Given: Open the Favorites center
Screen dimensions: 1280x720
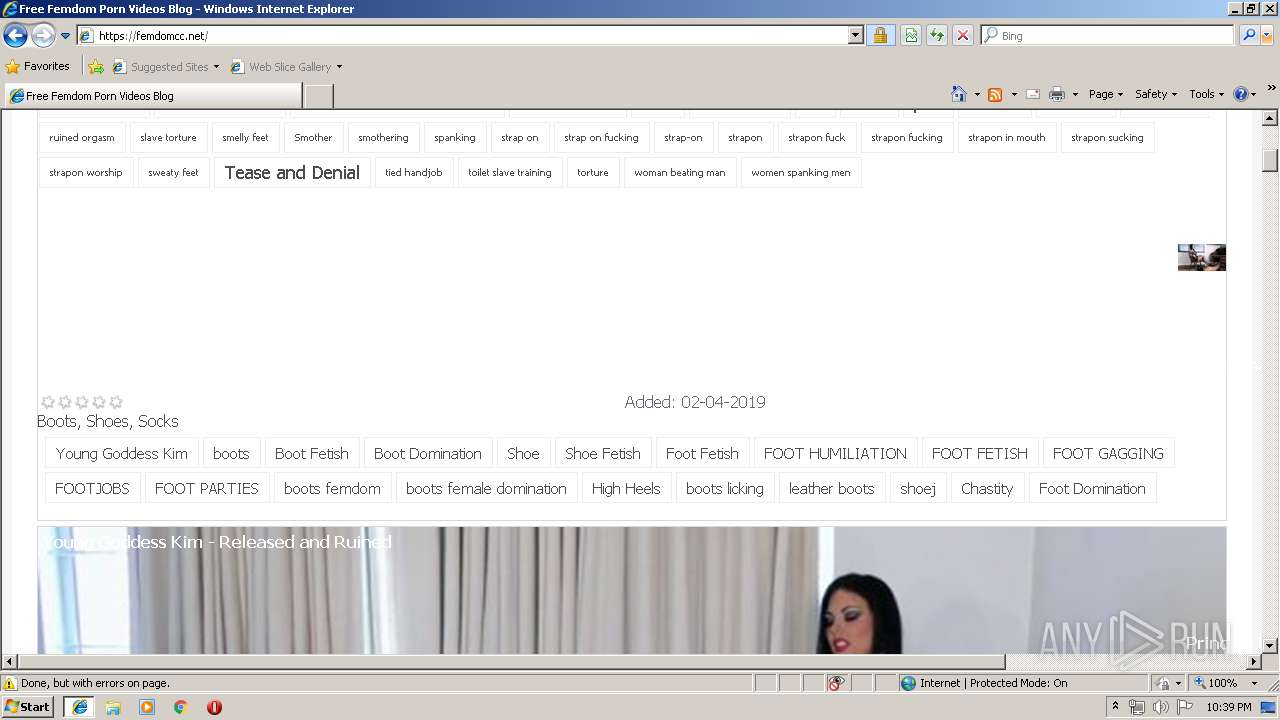Looking at the screenshot, I should (x=38, y=66).
